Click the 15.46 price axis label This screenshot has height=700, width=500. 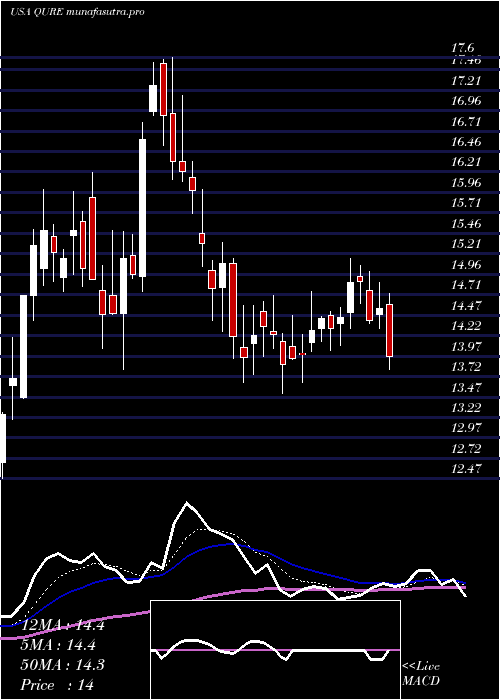click(466, 224)
